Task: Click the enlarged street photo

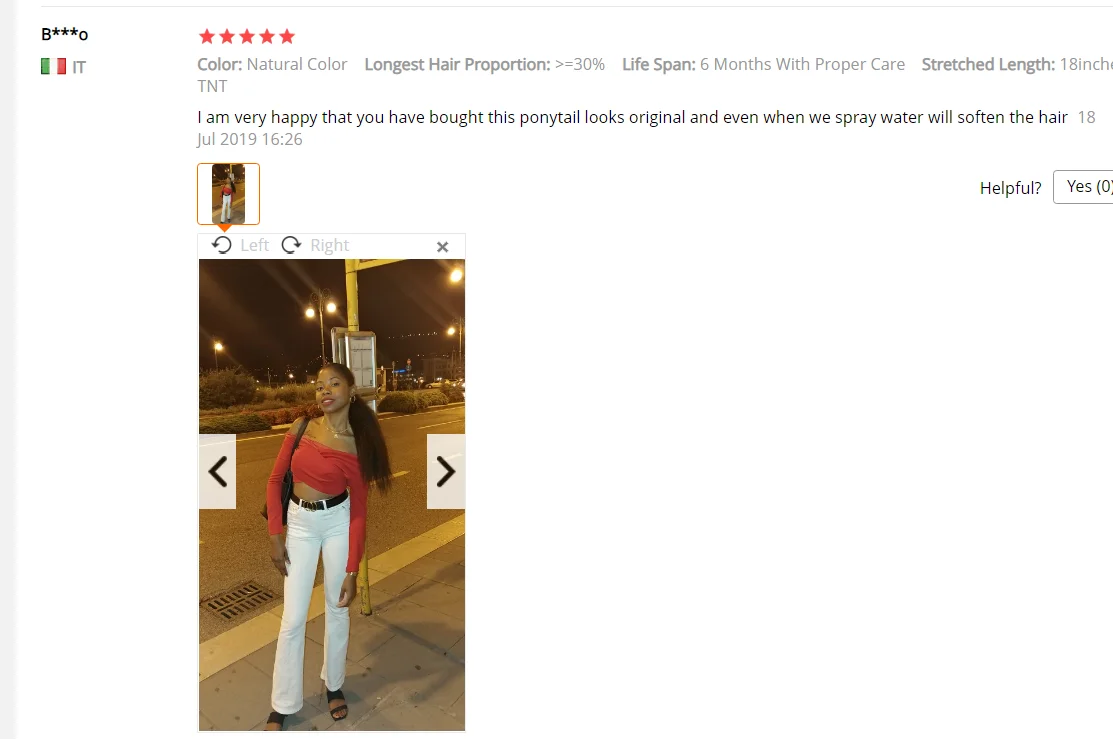Action: (x=331, y=495)
